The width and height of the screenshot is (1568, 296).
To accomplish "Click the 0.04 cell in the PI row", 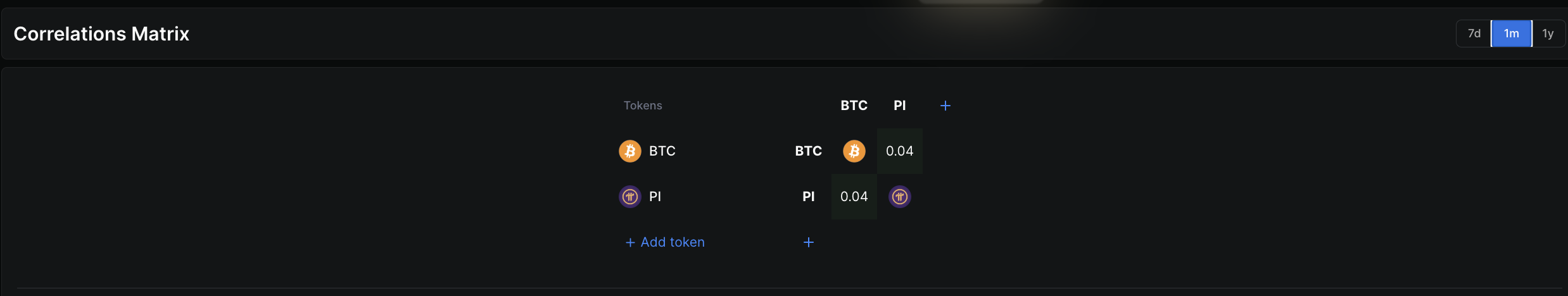I will pos(854,197).
